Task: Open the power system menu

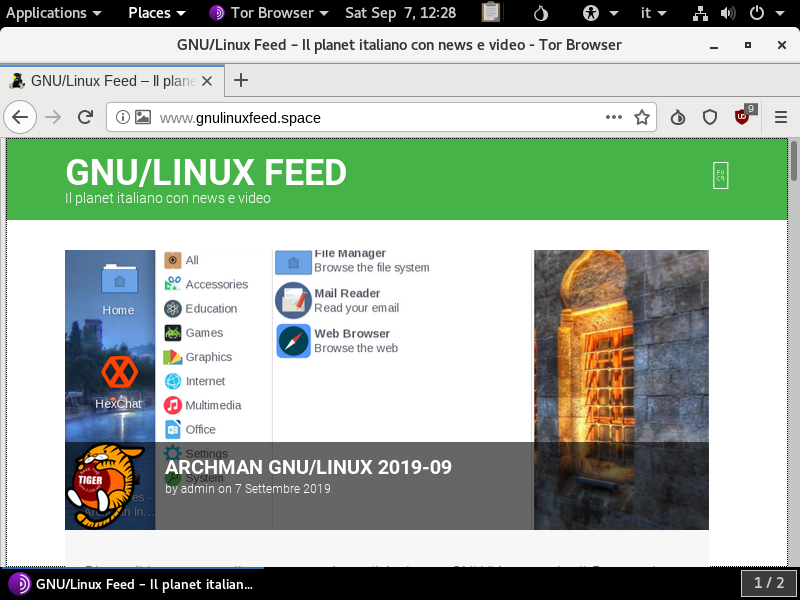Action: click(x=766, y=13)
